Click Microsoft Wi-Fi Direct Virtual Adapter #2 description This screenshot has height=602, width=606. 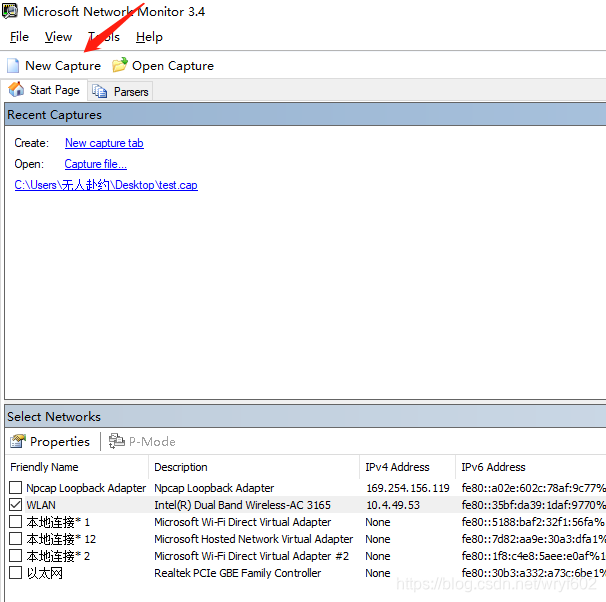(252, 556)
